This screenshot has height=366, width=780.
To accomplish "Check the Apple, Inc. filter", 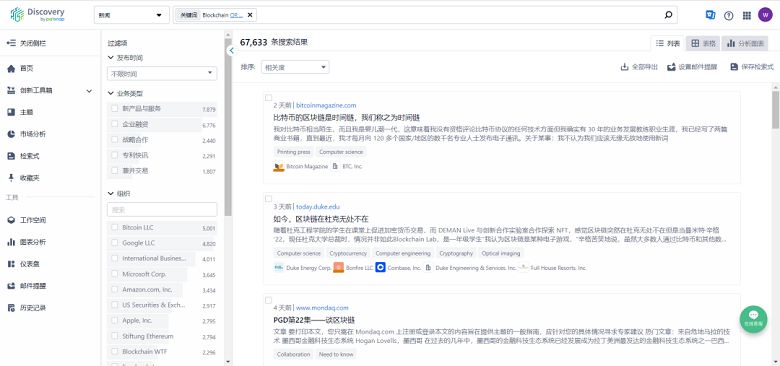I will click(115, 321).
